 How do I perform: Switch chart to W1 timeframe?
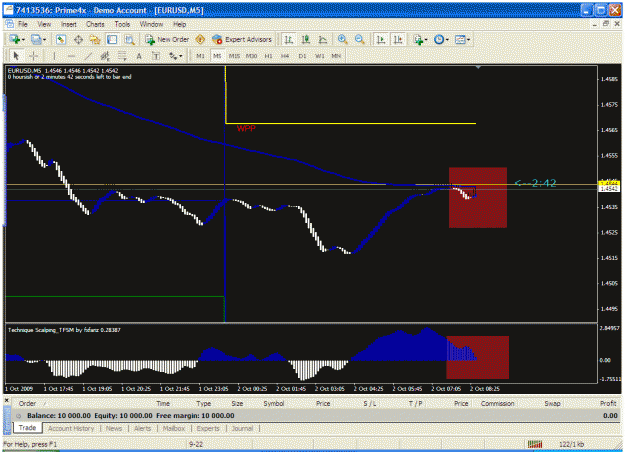(x=320, y=56)
